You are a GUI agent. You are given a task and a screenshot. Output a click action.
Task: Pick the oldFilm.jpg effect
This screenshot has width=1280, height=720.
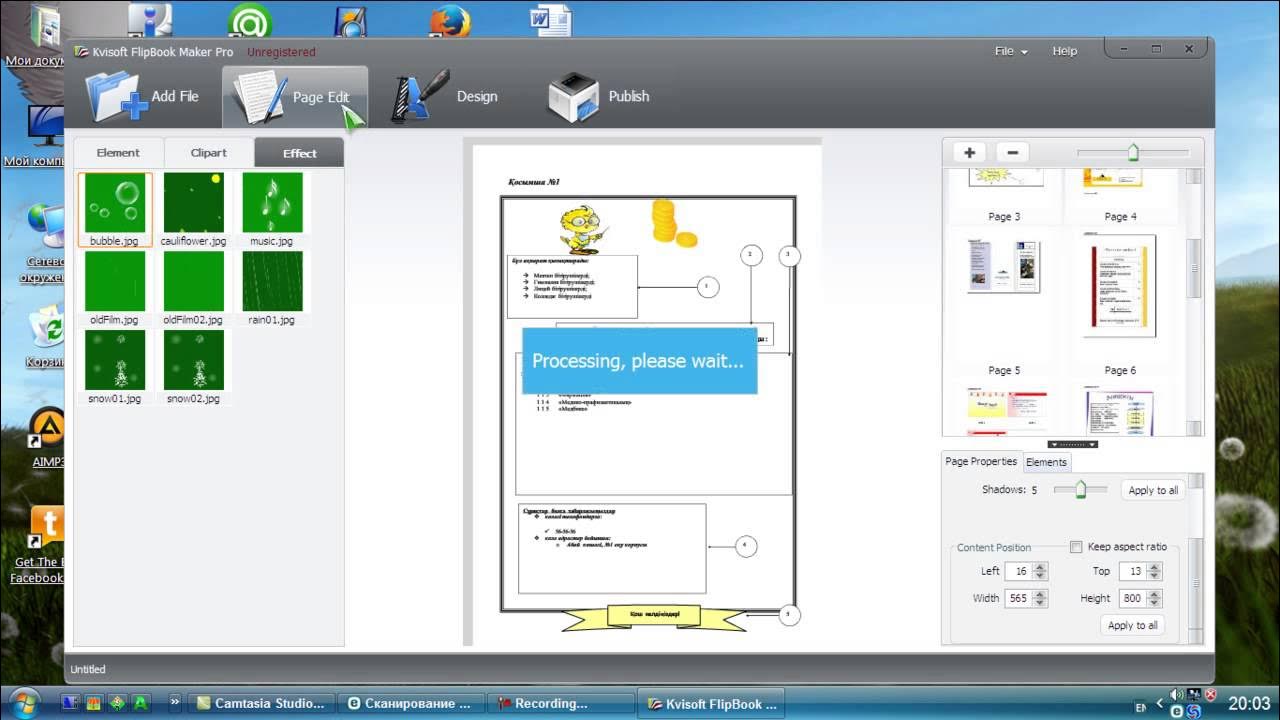tap(115, 288)
